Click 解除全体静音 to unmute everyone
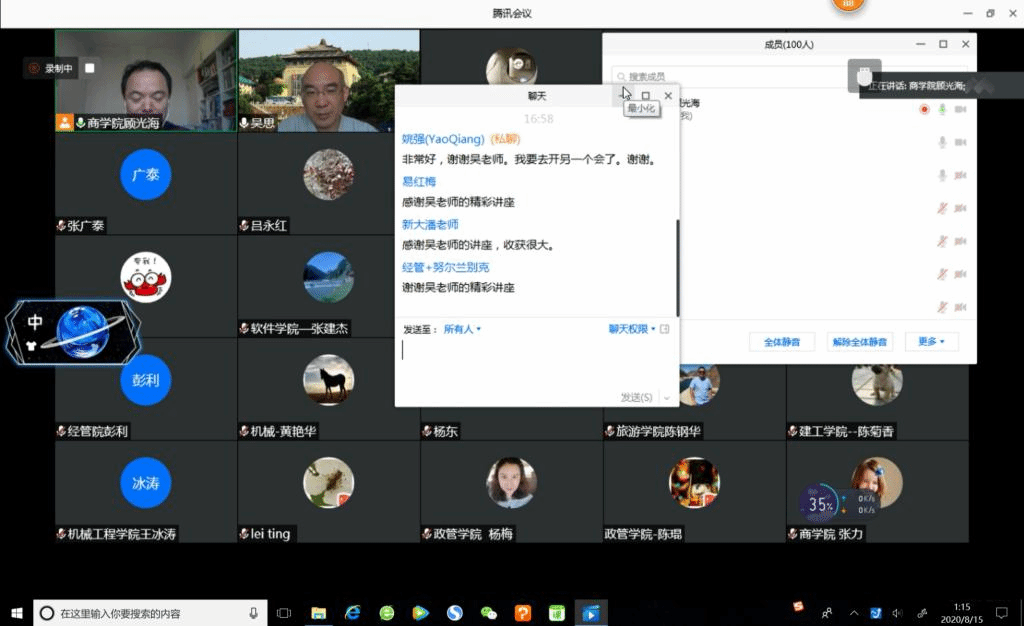This screenshot has width=1024, height=626. pyautogui.click(x=859, y=341)
